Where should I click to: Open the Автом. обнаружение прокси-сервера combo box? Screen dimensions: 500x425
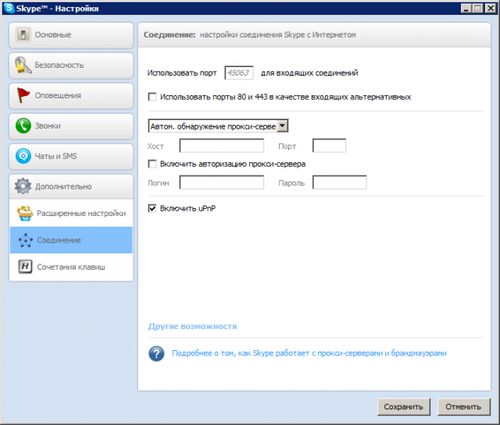pos(218,126)
